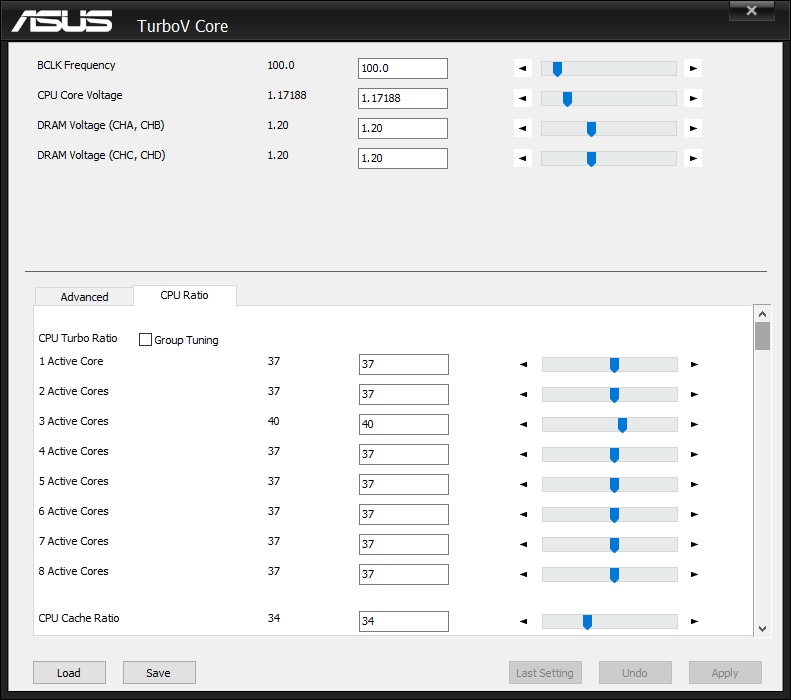The width and height of the screenshot is (791, 700).
Task: Focus the 3 Active Cores input field
Action: (x=404, y=424)
